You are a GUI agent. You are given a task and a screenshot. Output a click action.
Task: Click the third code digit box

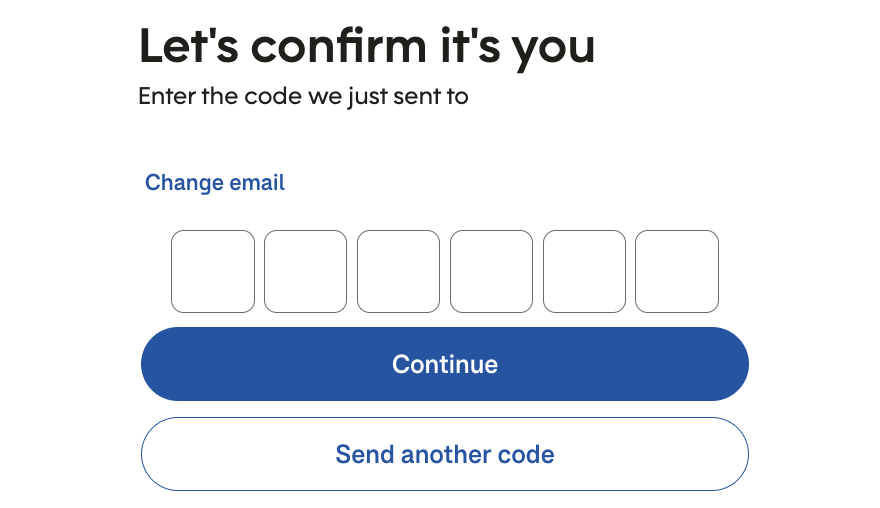(x=398, y=271)
